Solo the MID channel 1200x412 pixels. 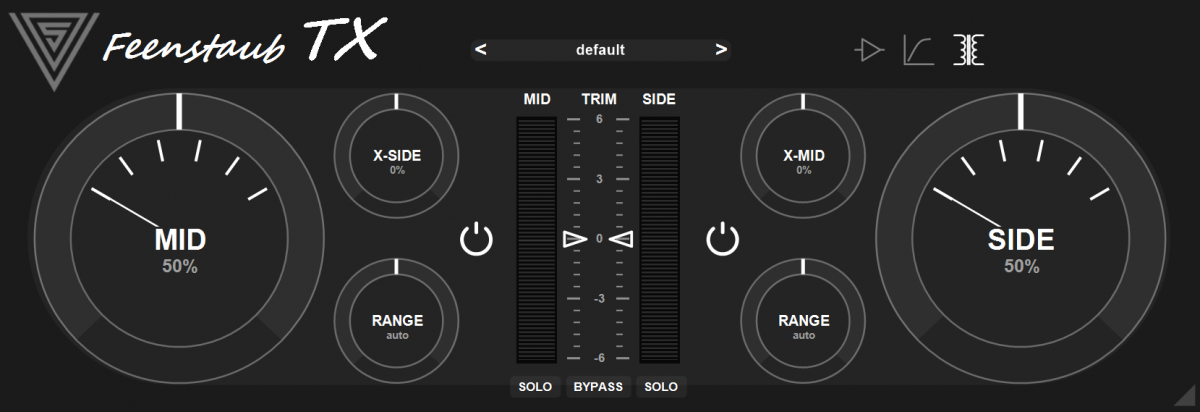(x=535, y=387)
